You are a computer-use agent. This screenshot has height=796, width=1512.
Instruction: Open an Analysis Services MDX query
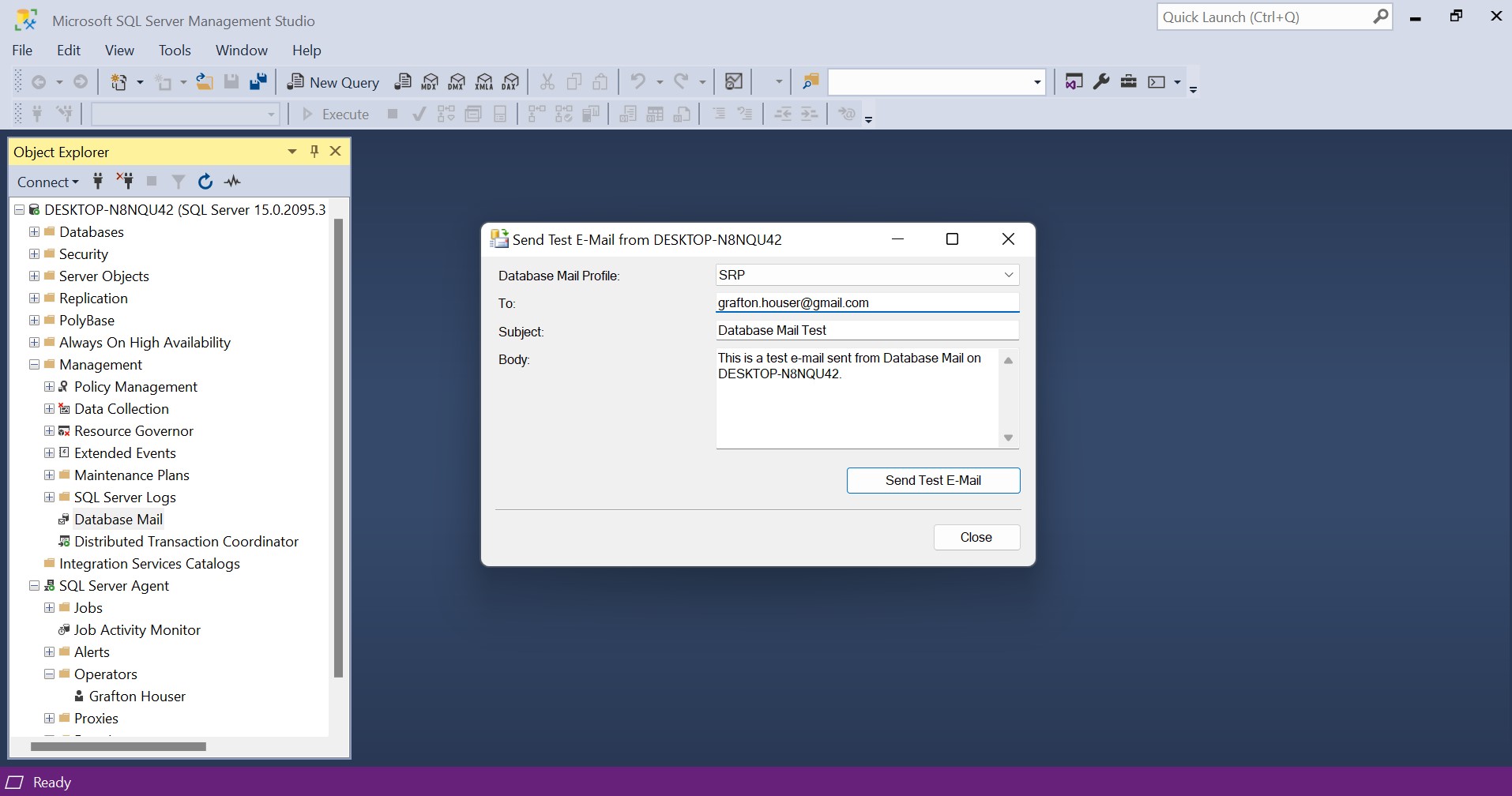click(430, 82)
